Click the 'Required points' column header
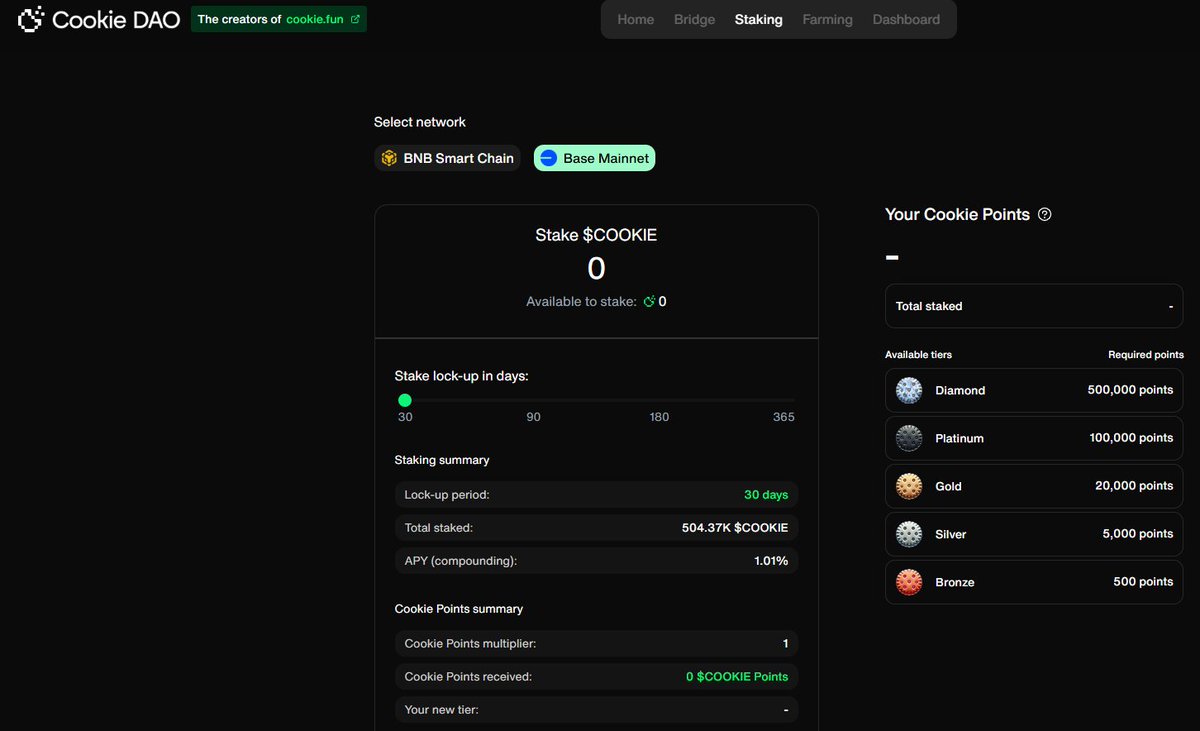Image resolution: width=1200 pixels, height=731 pixels. 1146,355
